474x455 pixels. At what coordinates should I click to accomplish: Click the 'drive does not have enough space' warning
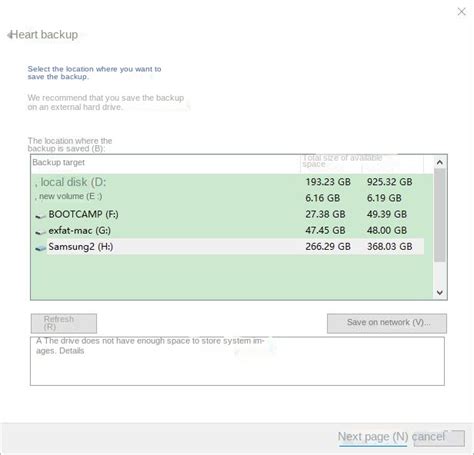pyautogui.click(x=150, y=346)
